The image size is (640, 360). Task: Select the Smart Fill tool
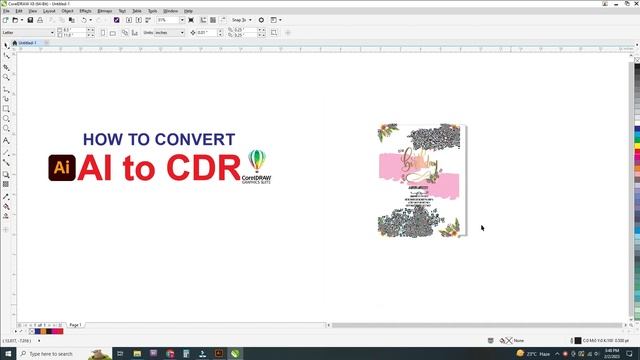pyautogui.click(x=6, y=216)
